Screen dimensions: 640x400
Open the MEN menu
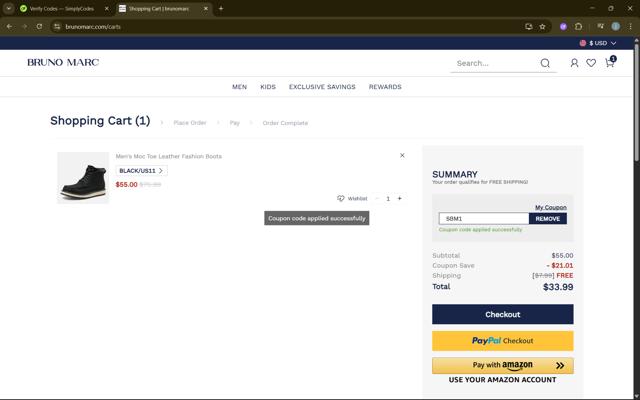pyautogui.click(x=240, y=87)
